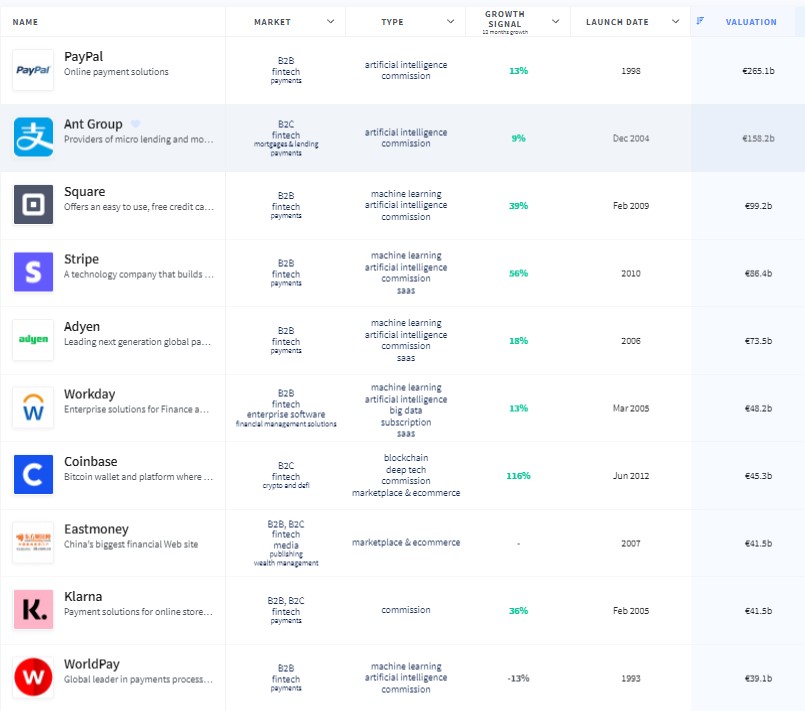Click the €48.2b valuation for Workday
Image resolution: width=805 pixels, height=711 pixels.
pos(758,408)
